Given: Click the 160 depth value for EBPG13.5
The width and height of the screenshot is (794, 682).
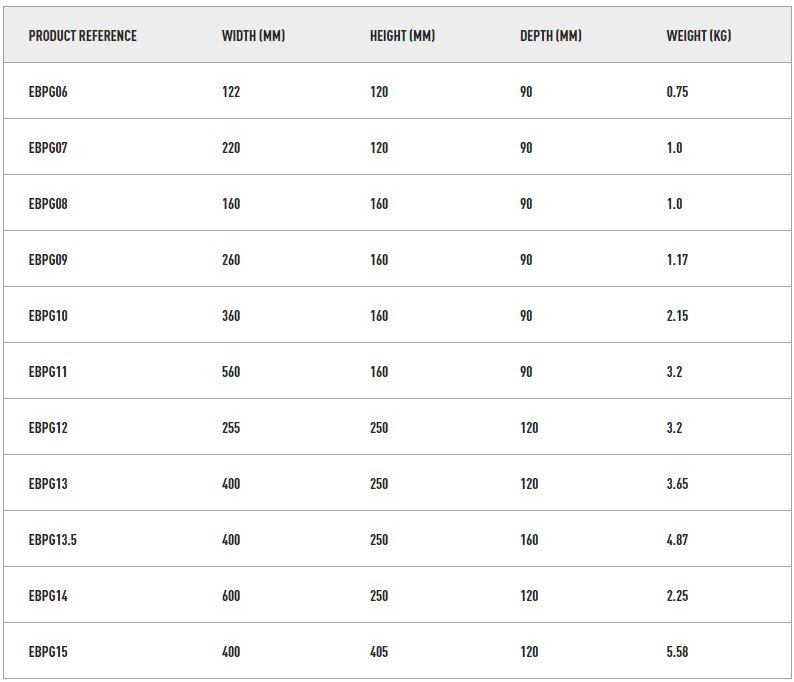Looking at the screenshot, I should click(529, 540).
